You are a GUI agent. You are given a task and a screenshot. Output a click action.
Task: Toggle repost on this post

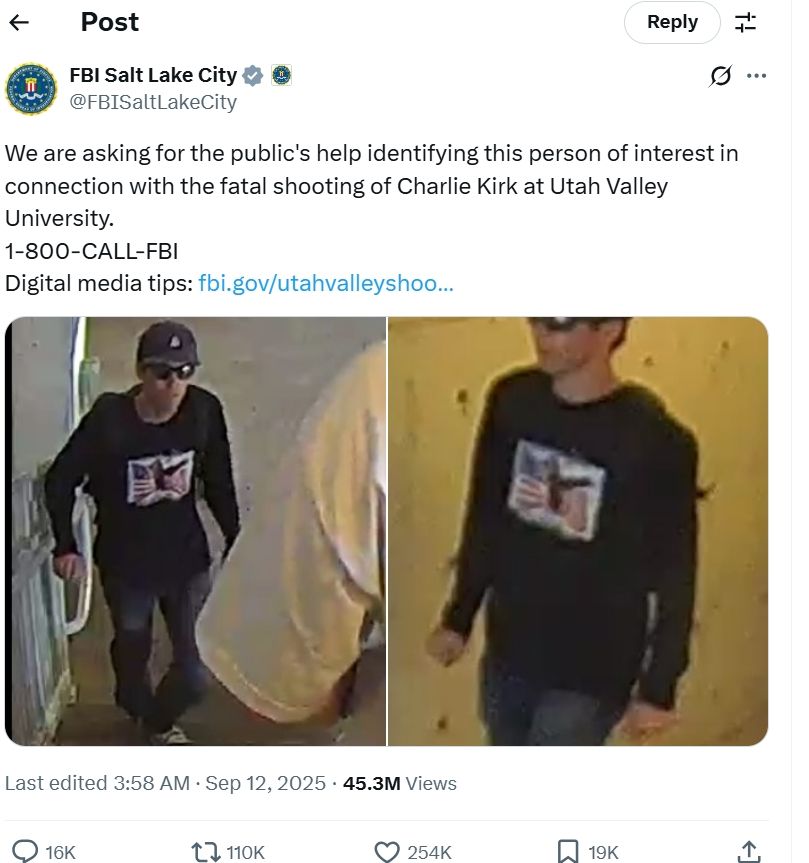pyautogui.click(x=206, y=852)
